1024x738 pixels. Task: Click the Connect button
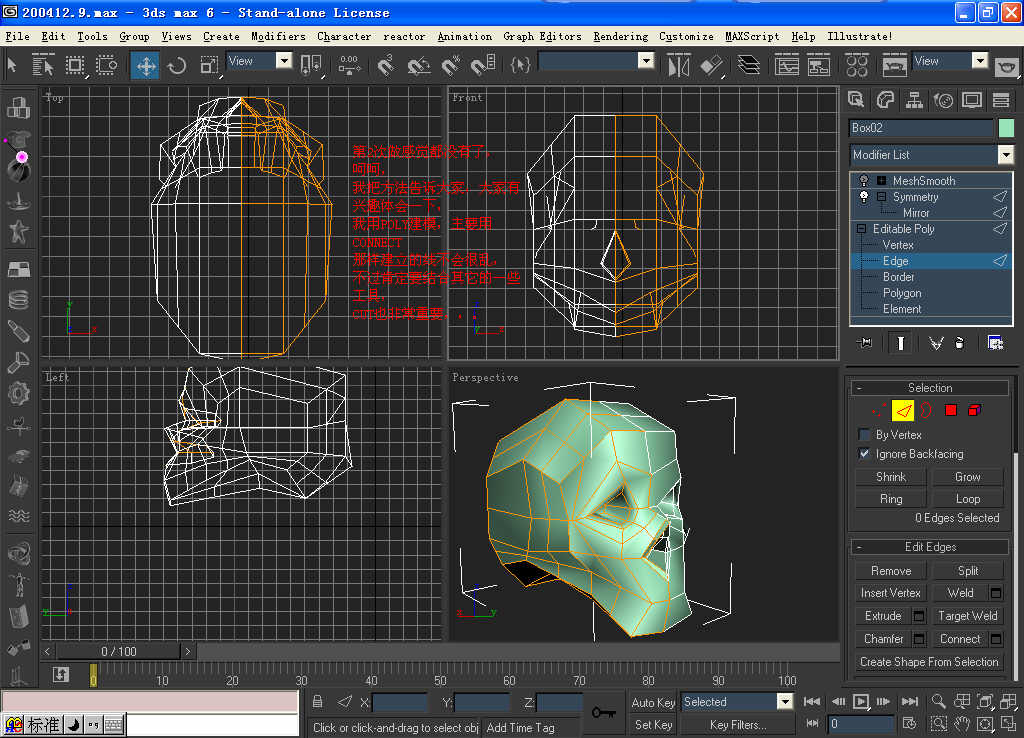(959, 639)
